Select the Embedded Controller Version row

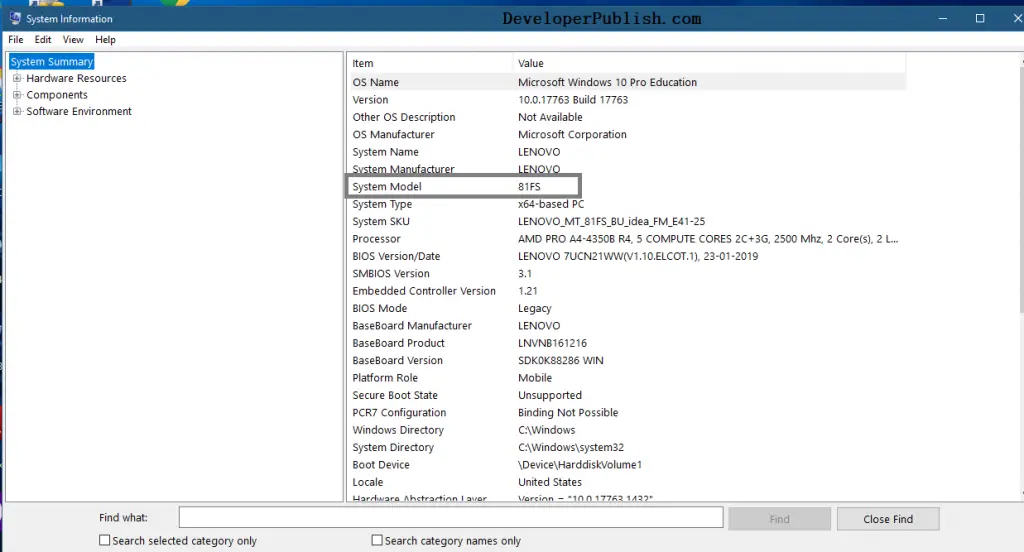tap(627, 291)
